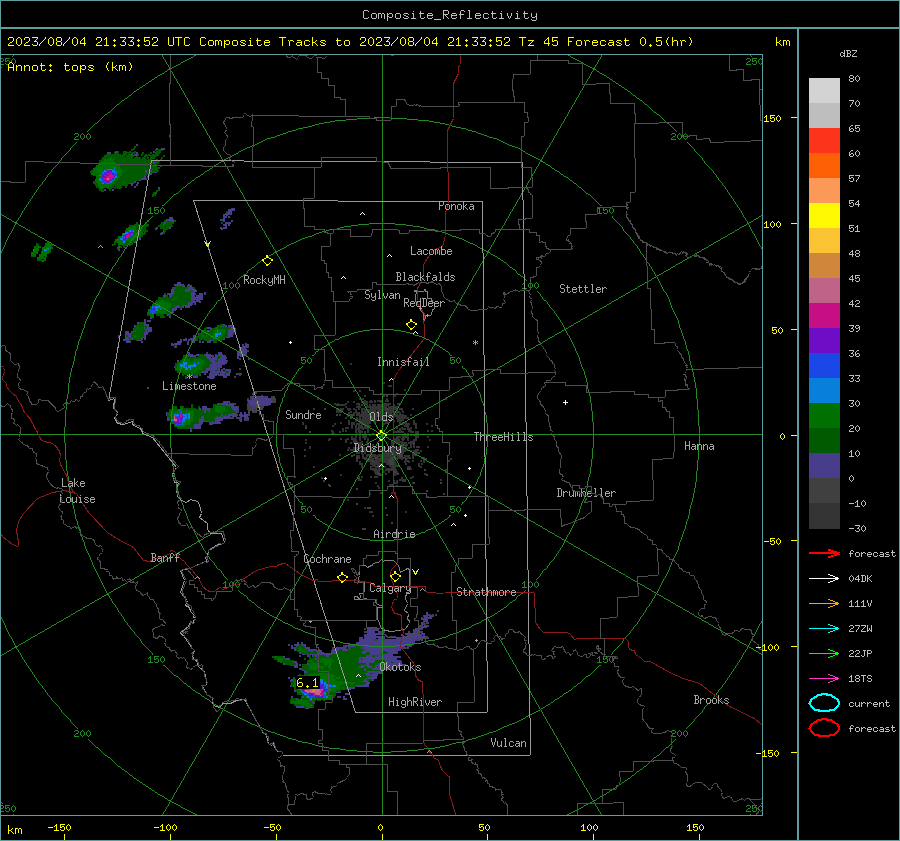Click the 6.1 storm top annotation
Screen dimensions: 900x841
click(307, 683)
